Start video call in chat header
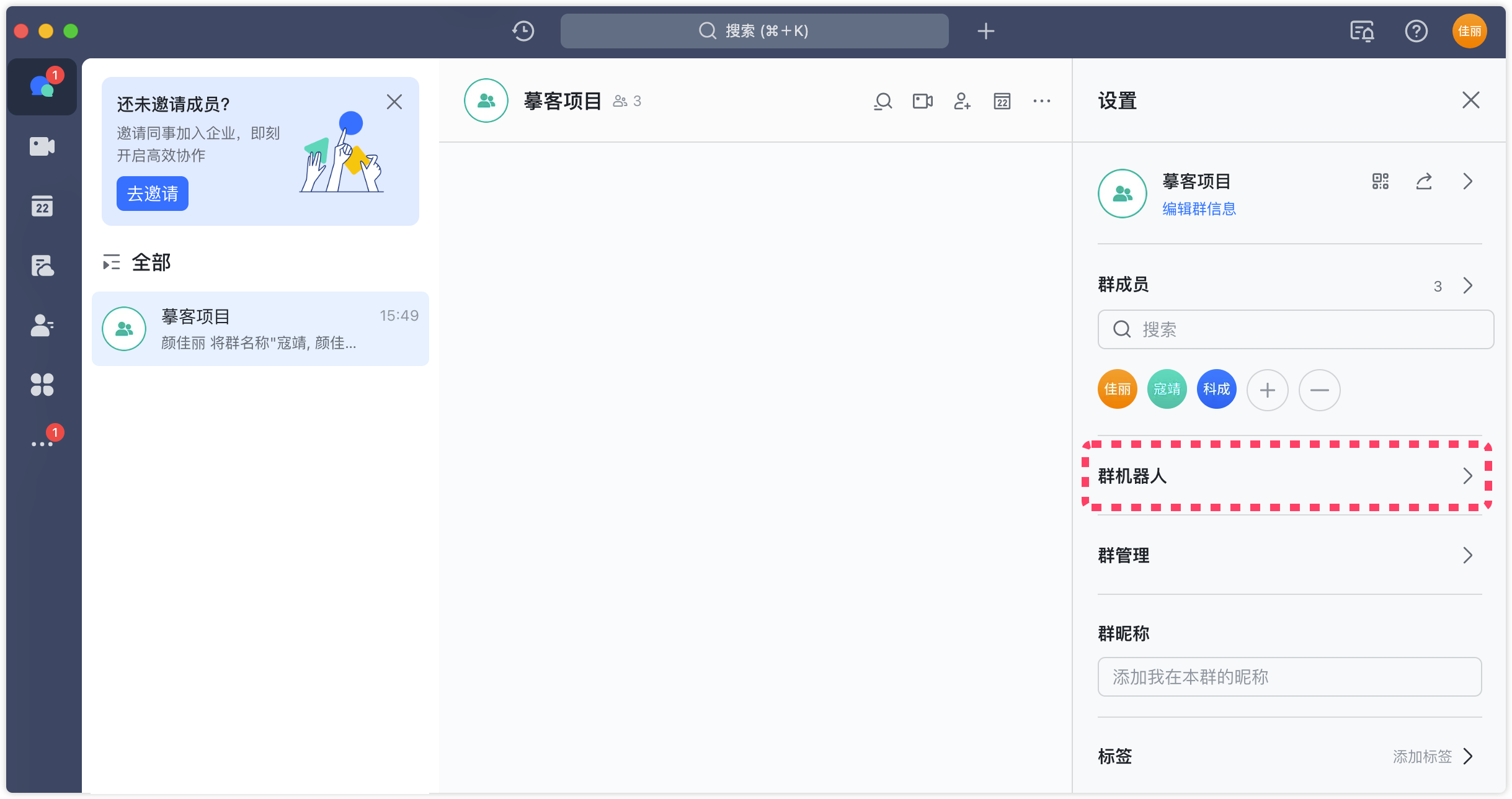The width and height of the screenshot is (1512, 799). [x=922, y=101]
